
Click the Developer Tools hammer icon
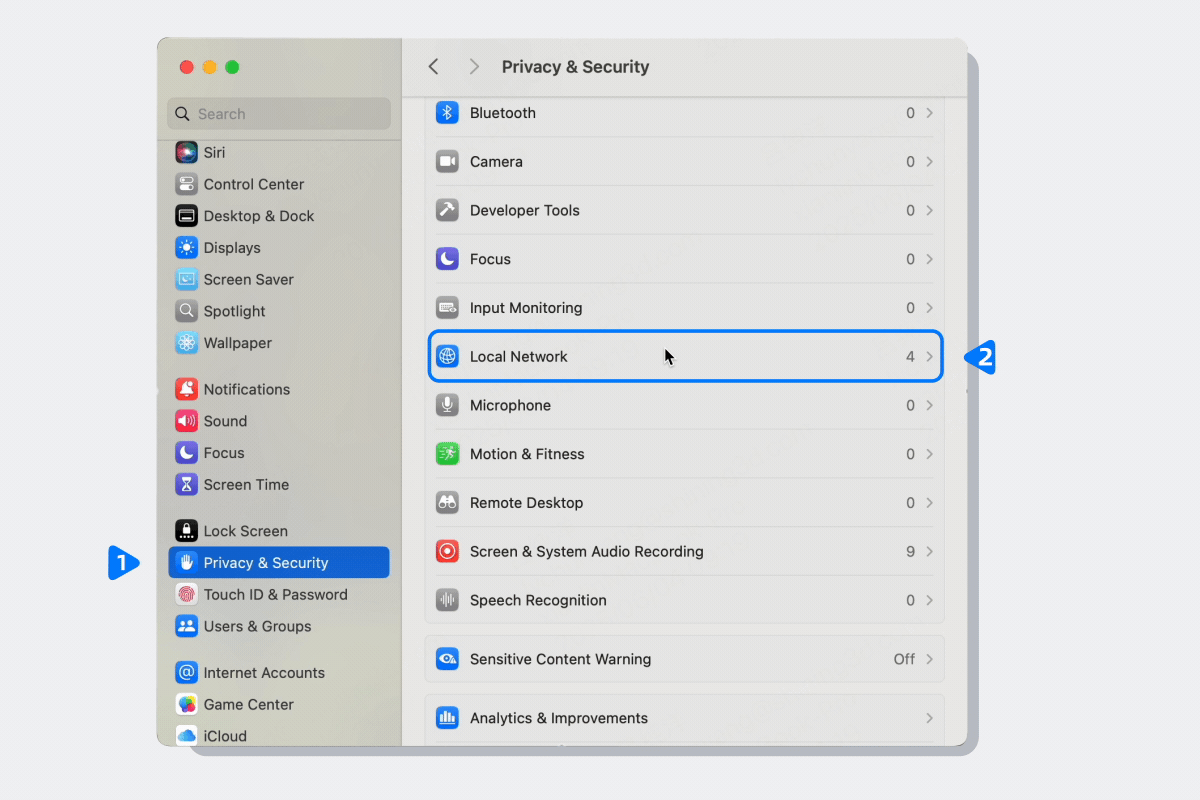[447, 210]
